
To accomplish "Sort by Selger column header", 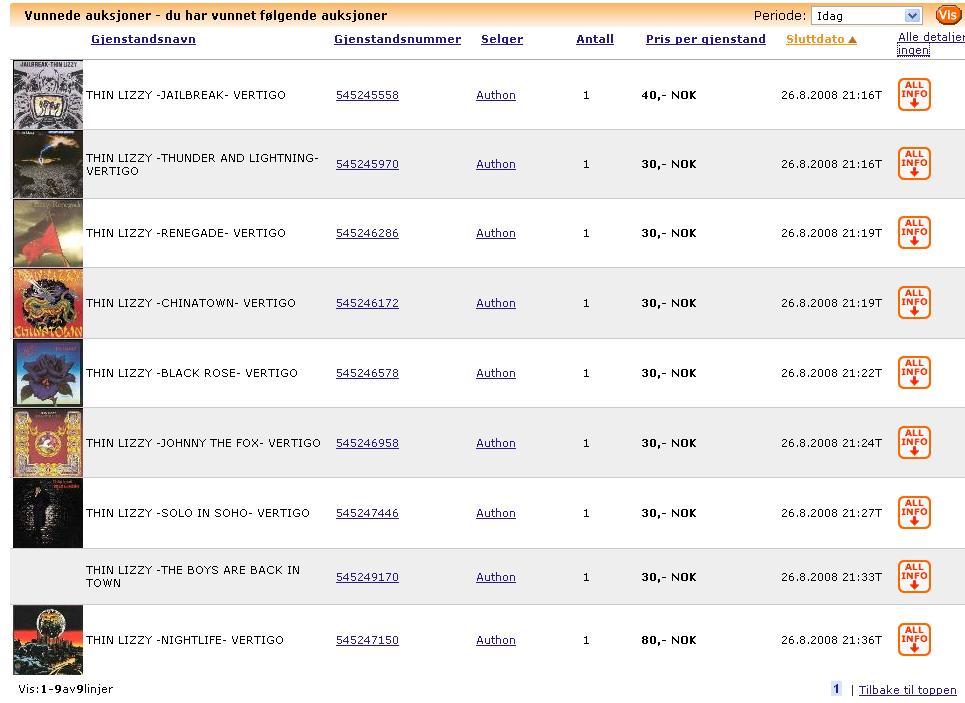I will point(502,39).
